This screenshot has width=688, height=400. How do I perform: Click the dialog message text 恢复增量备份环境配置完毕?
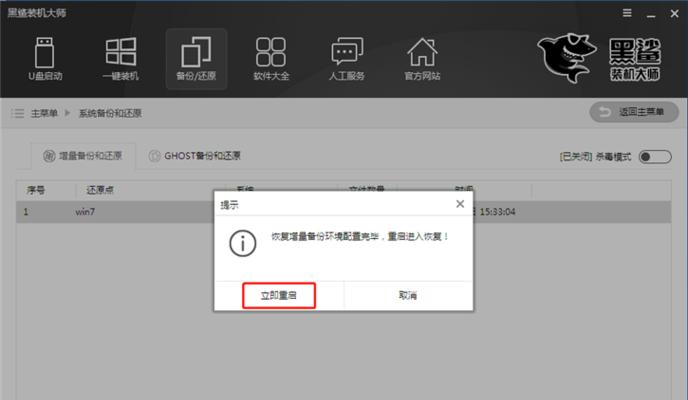coord(325,237)
